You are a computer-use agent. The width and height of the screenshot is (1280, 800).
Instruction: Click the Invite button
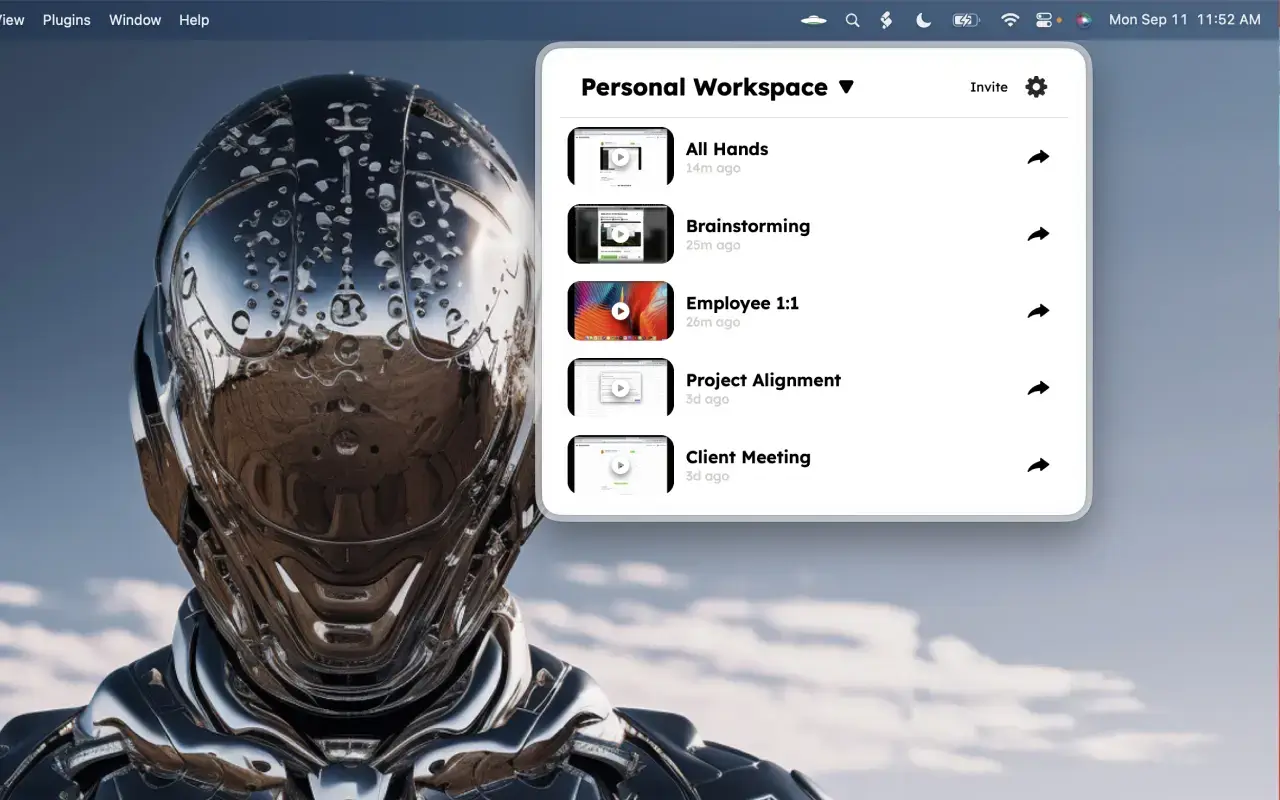(x=988, y=87)
